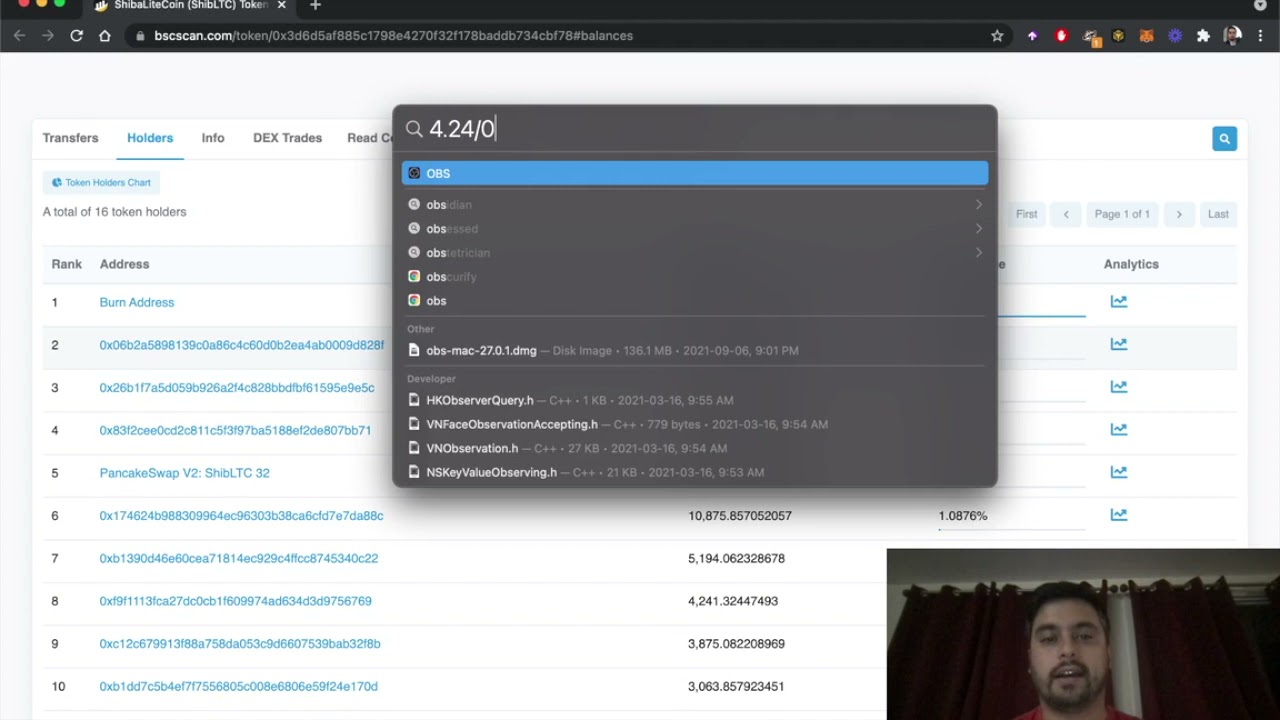This screenshot has width=1280, height=720.
Task: Open analytics chart for 0x06b2a5898 holder
Action: tap(1118, 344)
